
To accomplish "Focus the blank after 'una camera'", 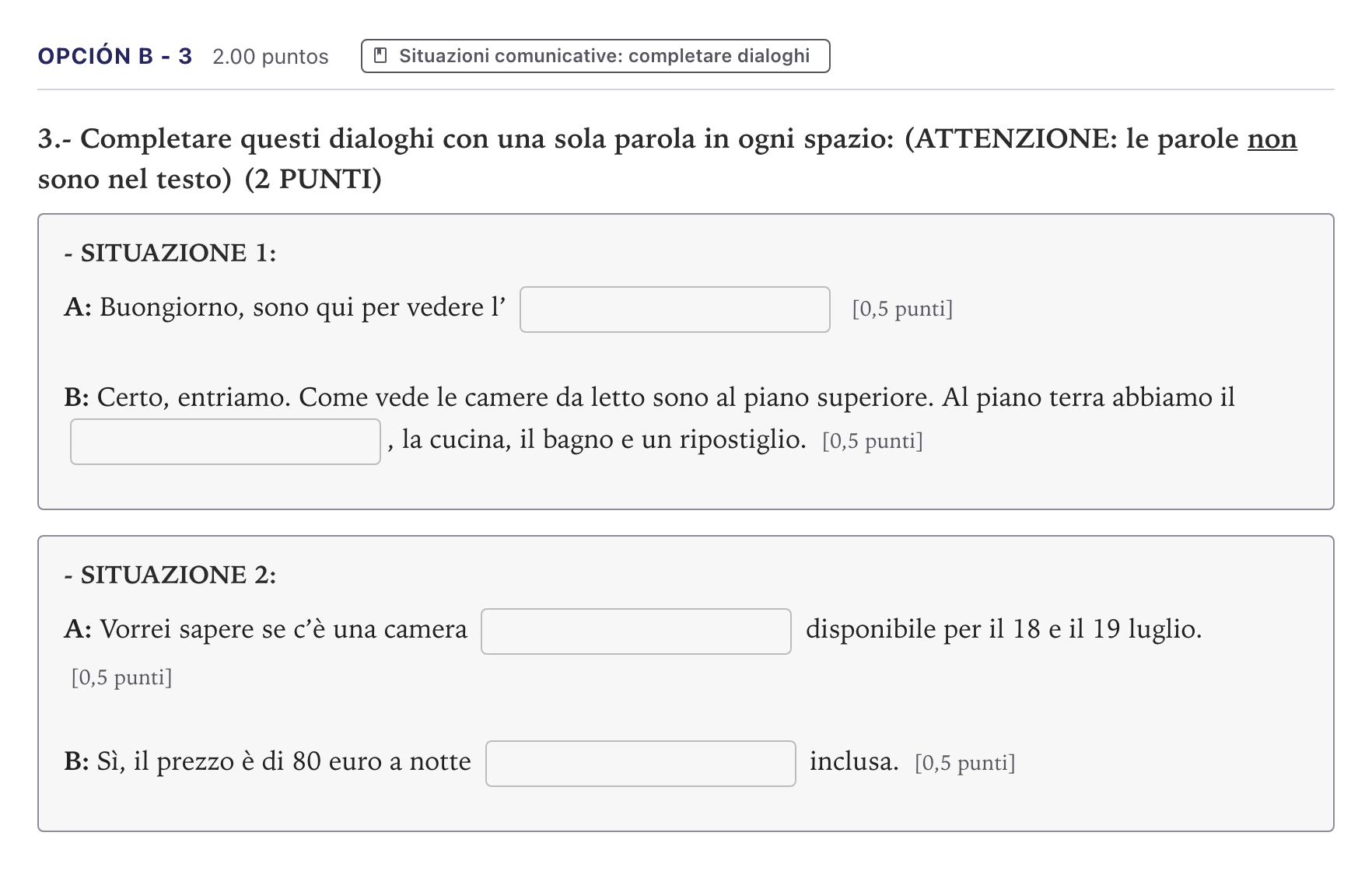I will click(635, 631).
